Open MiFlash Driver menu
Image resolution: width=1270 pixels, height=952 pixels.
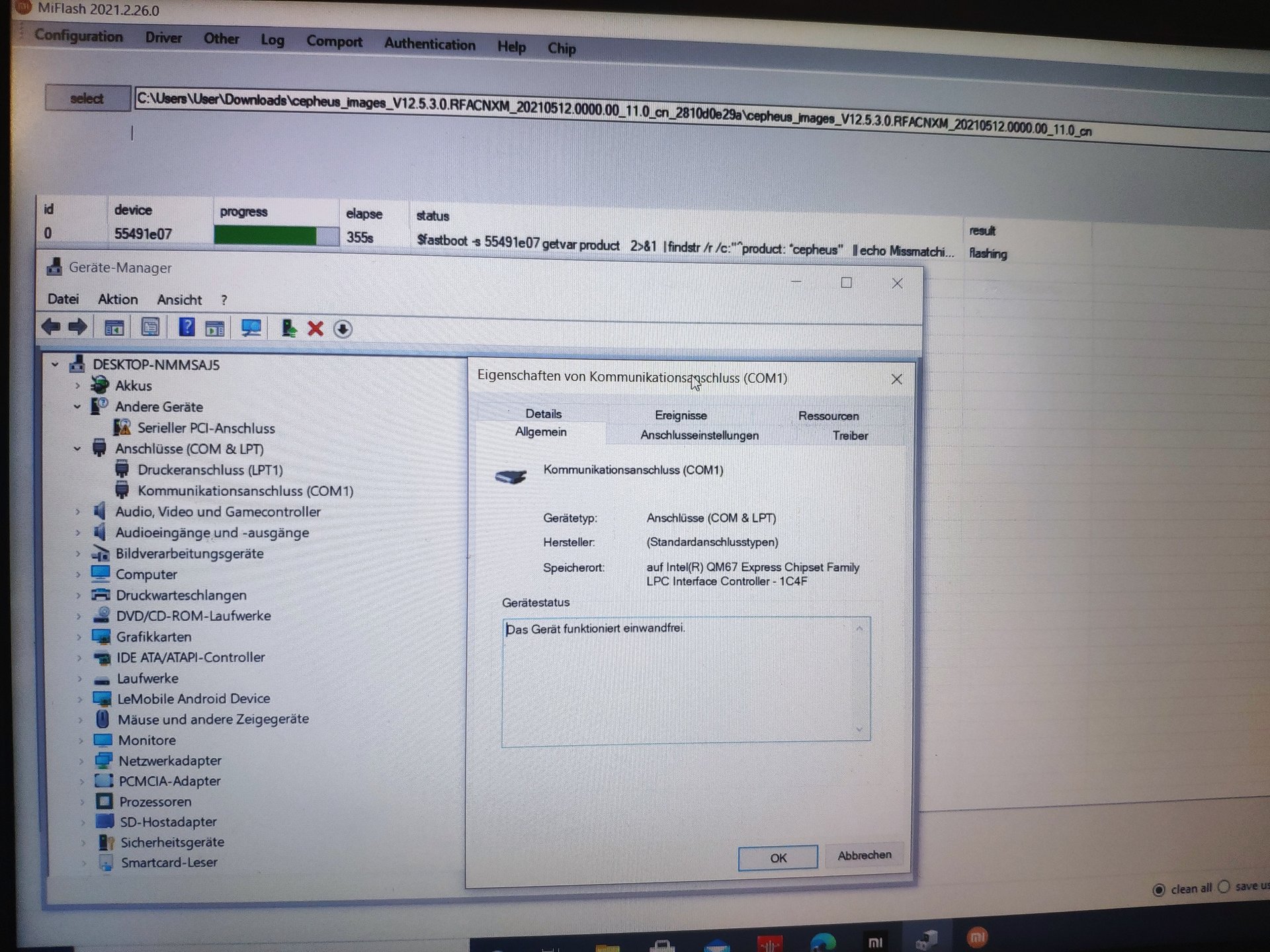pos(163,38)
